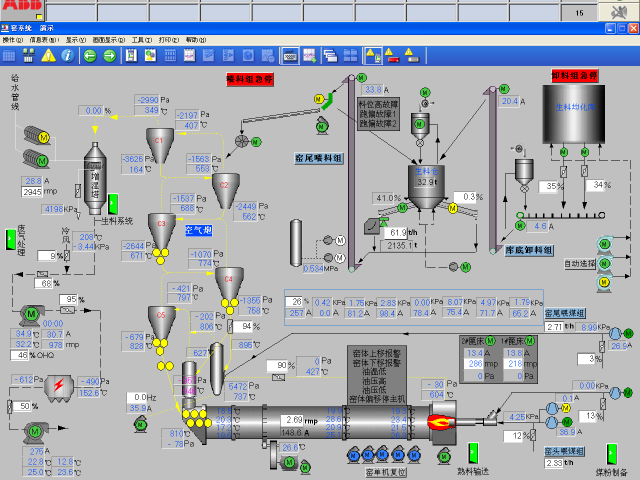The width and height of the screenshot is (640, 480).
Task: Click the picture display toolbar icon
Action: tap(151, 56)
